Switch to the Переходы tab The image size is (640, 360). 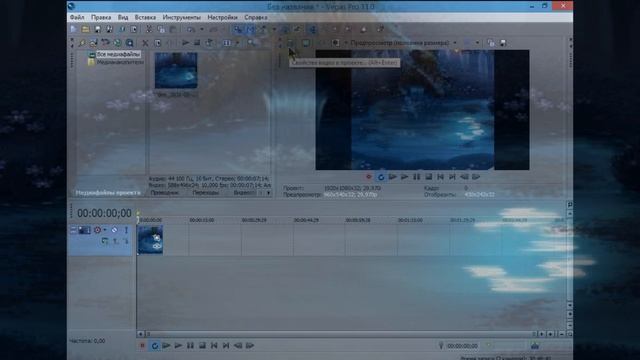[206, 193]
